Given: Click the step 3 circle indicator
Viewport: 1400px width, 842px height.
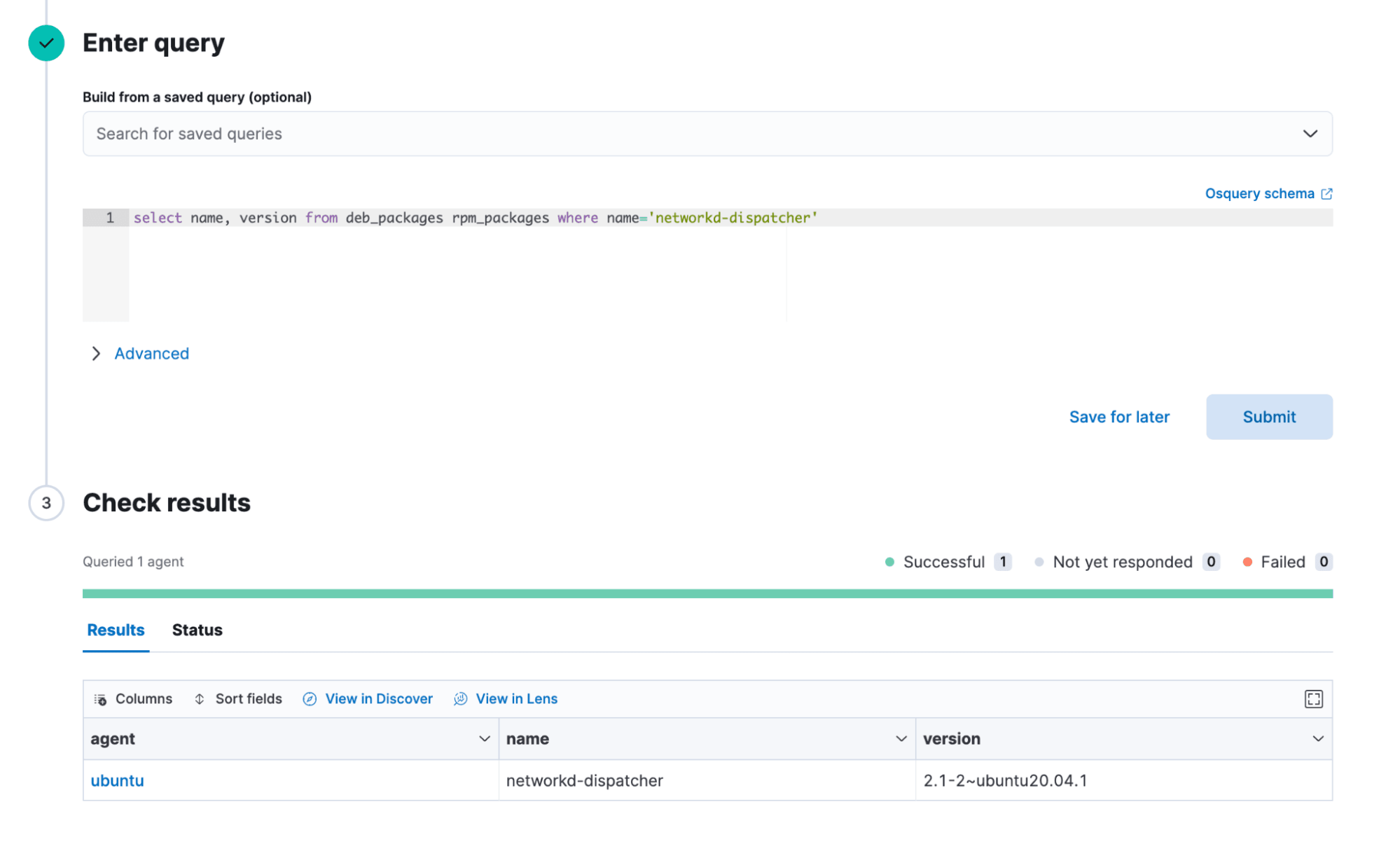Looking at the screenshot, I should point(46,503).
